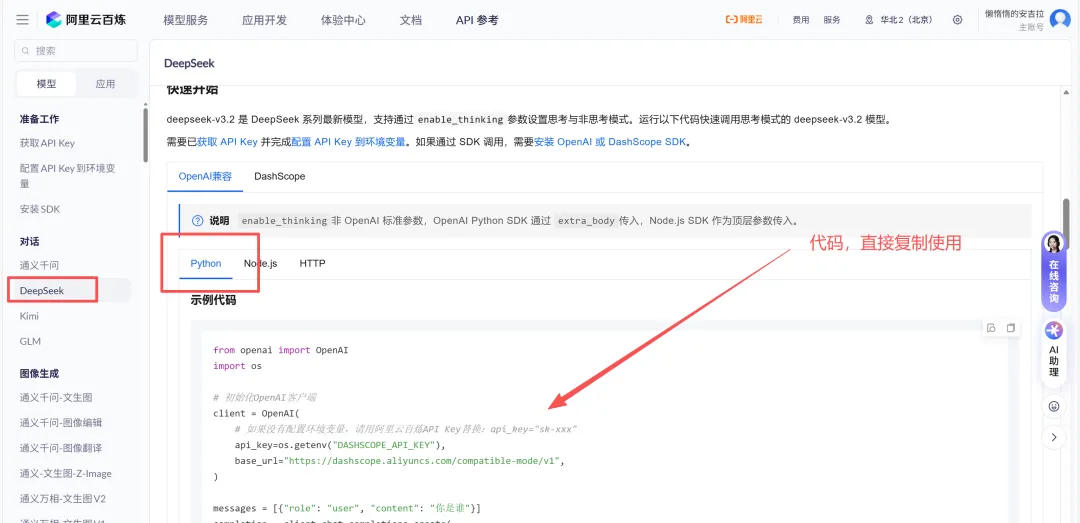The width and height of the screenshot is (1080, 523).
Task: Click the user avatar icon
Action: (1060, 20)
